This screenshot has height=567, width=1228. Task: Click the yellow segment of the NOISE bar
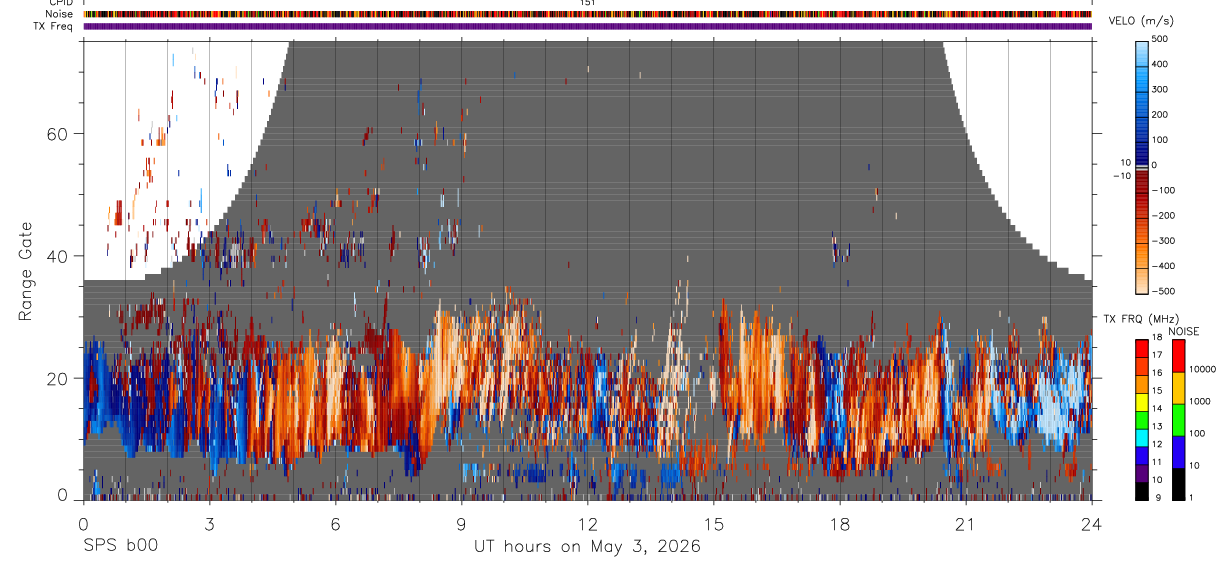pos(1179,388)
